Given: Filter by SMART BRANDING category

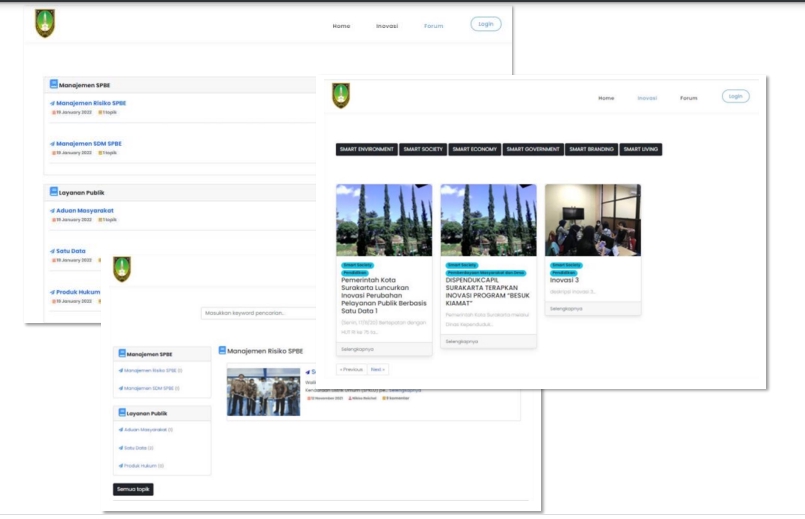Looking at the screenshot, I should point(591,149).
